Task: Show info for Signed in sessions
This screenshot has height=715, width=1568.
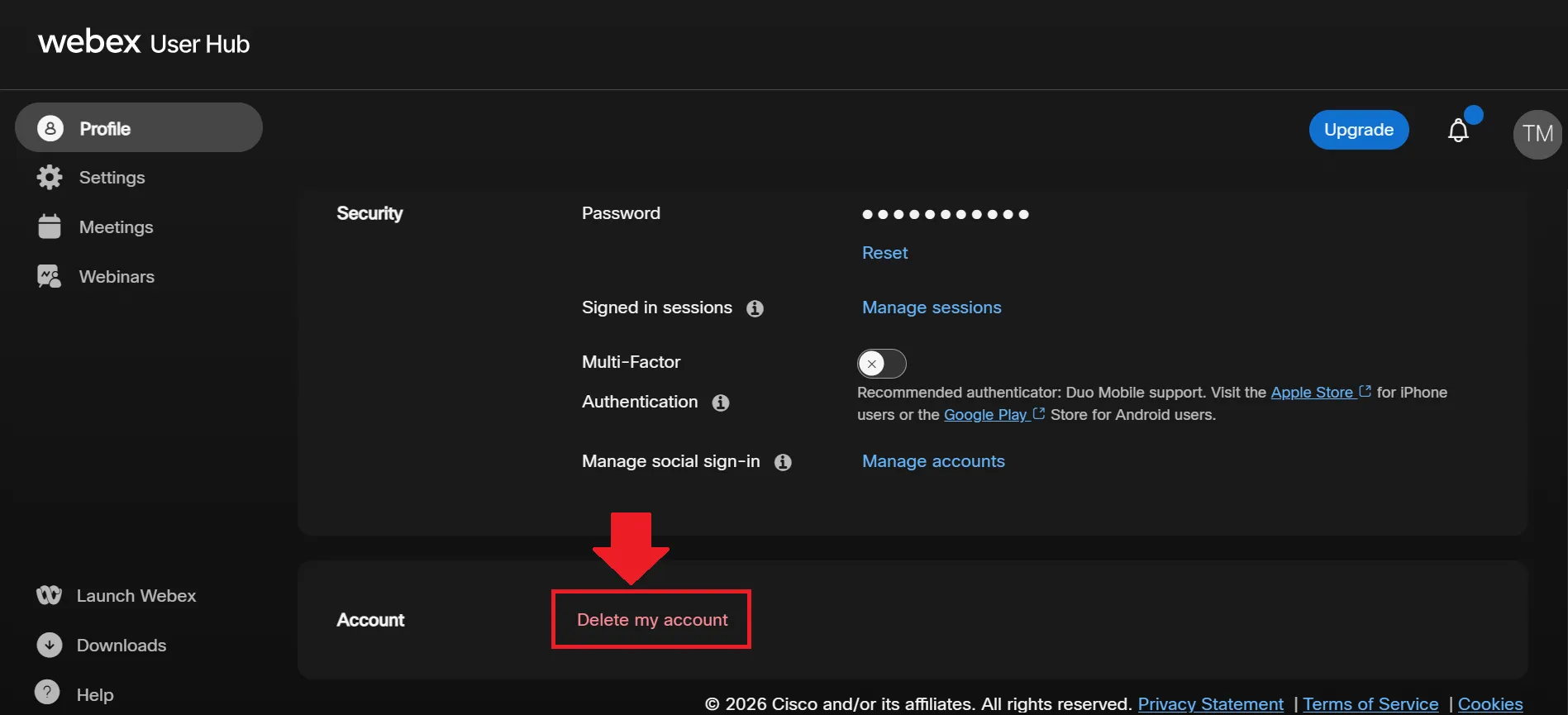Action: click(755, 308)
